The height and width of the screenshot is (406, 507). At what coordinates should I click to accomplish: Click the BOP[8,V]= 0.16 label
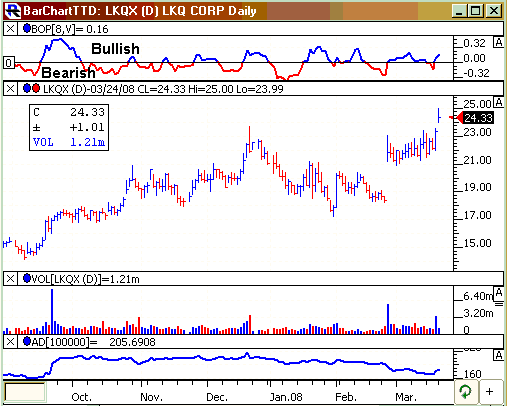pyautogui.click(x=70, y=29)
